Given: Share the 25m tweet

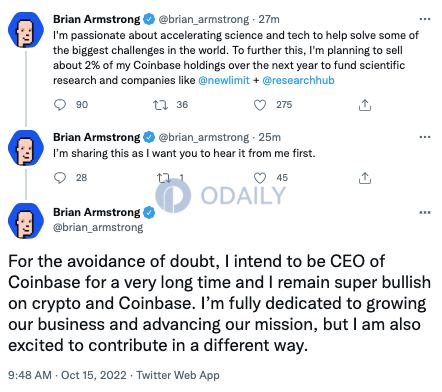Looking at the screenshot, I should coord(365,178).
